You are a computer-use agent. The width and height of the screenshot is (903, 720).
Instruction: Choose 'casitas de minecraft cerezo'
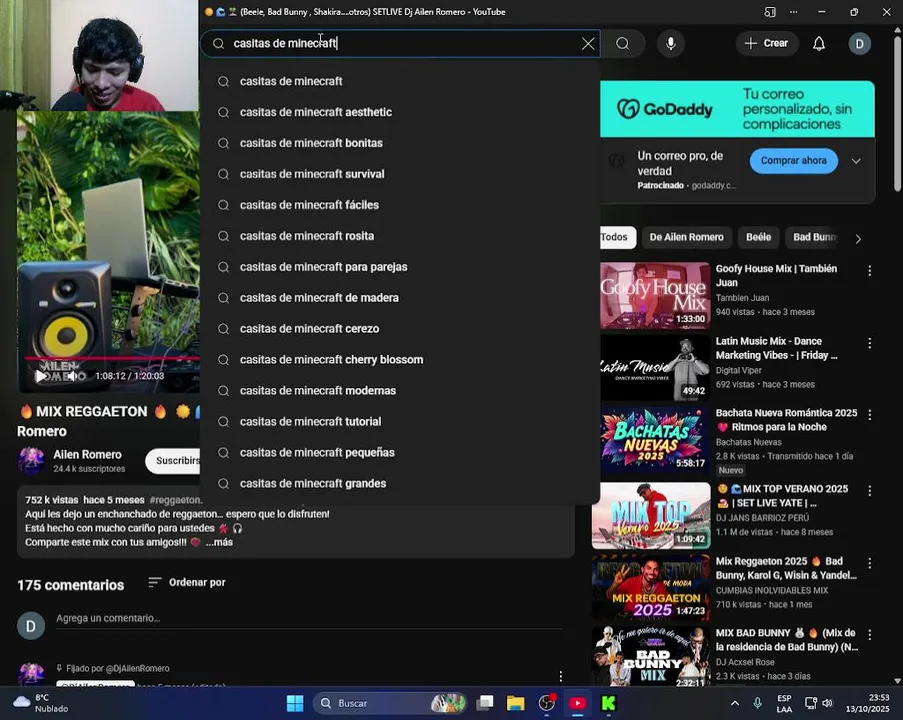400,329
